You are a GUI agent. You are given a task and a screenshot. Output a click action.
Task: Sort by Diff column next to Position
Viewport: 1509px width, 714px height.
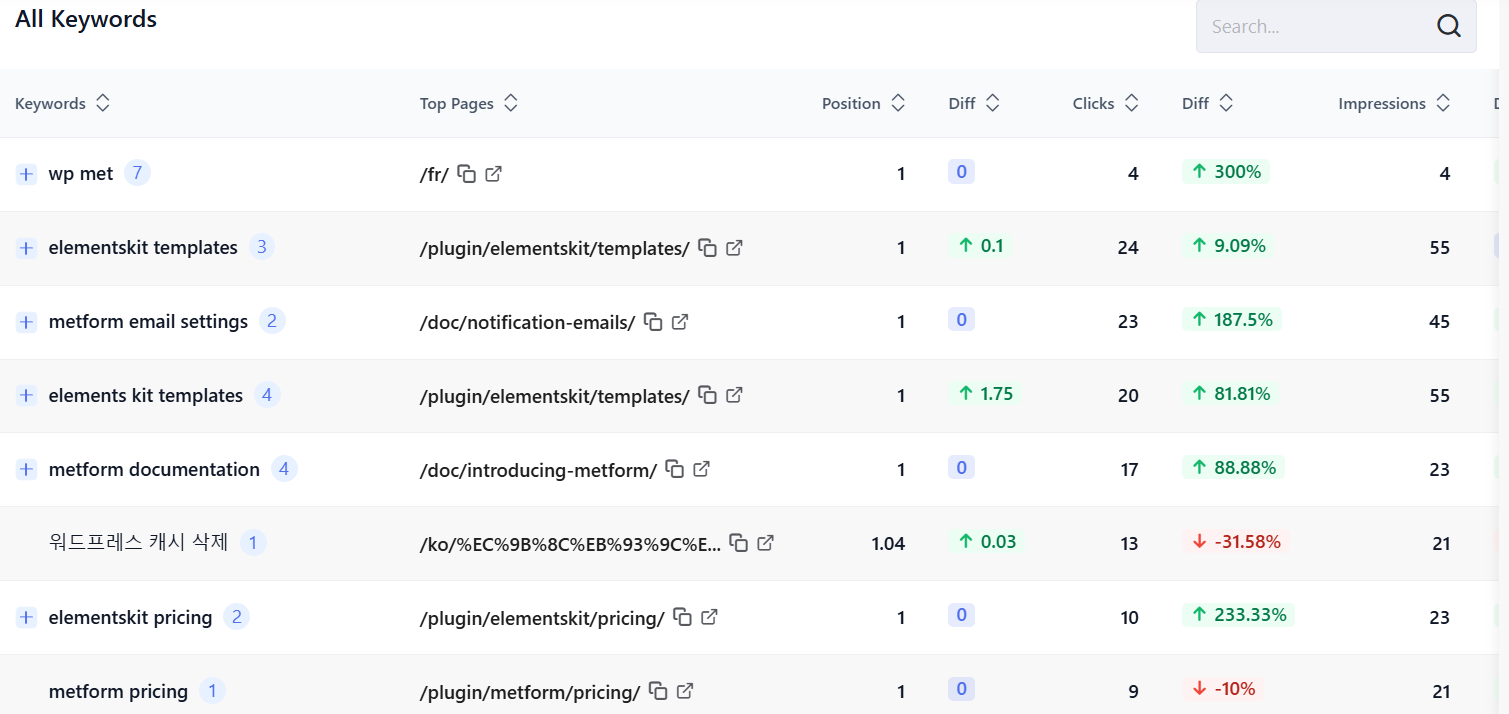tap(992, 103)
